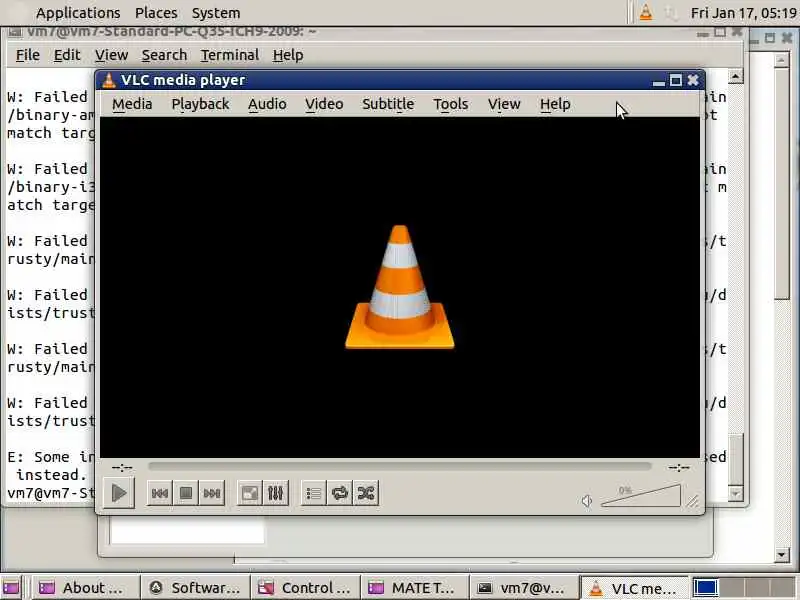Screen dimensions: 800x600
Task: Click the VLC window resize grip
Action: [692, 502]
